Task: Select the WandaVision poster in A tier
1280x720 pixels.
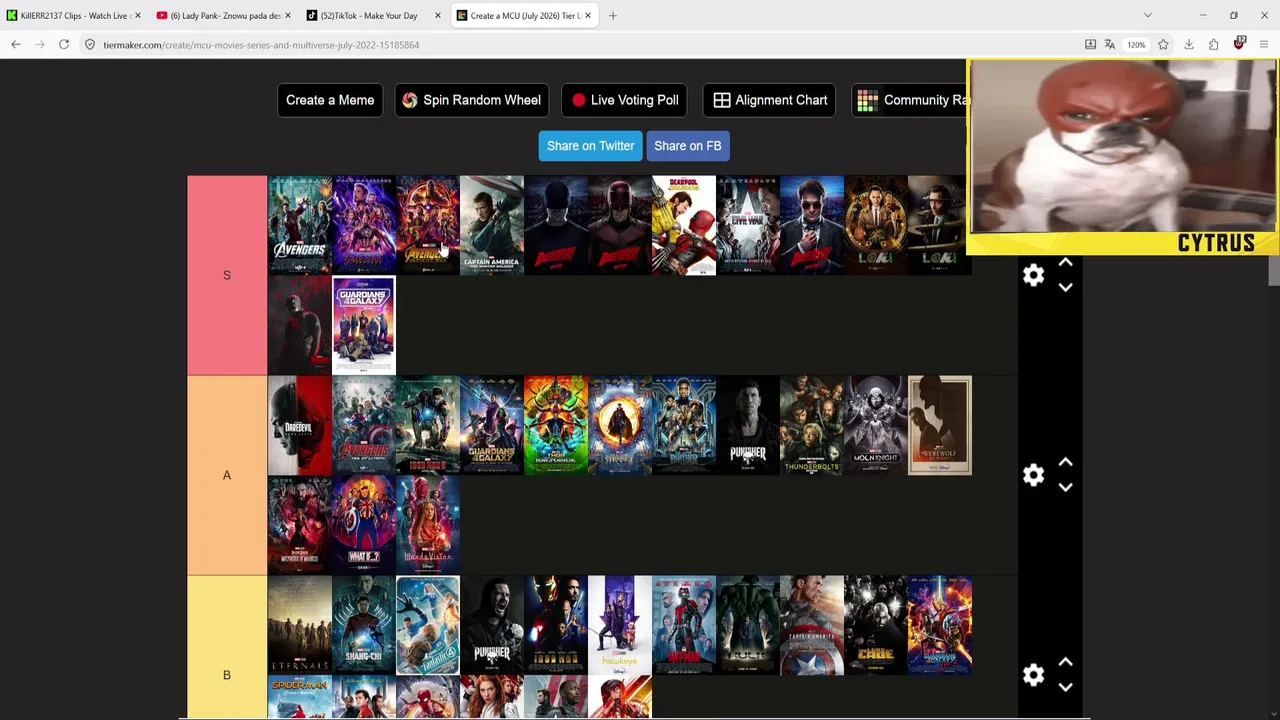Action: click(x=428, y=525)
